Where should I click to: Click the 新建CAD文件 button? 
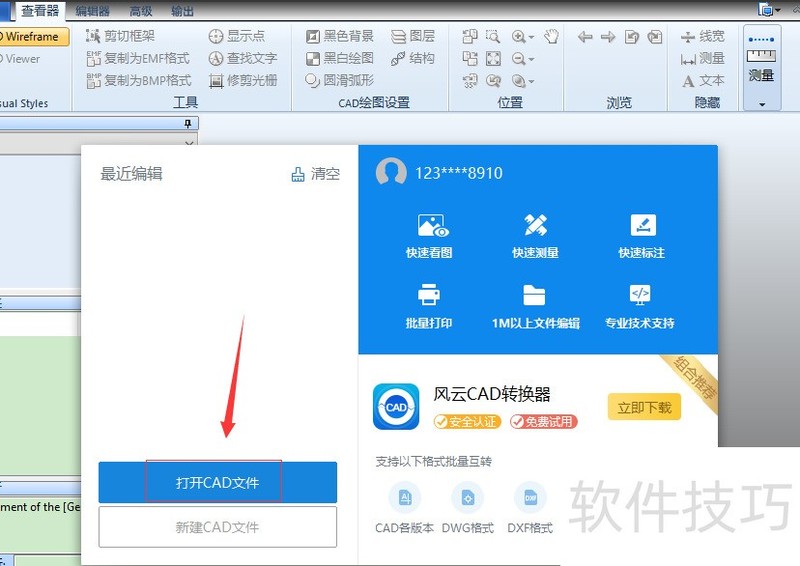pos(217,527)
